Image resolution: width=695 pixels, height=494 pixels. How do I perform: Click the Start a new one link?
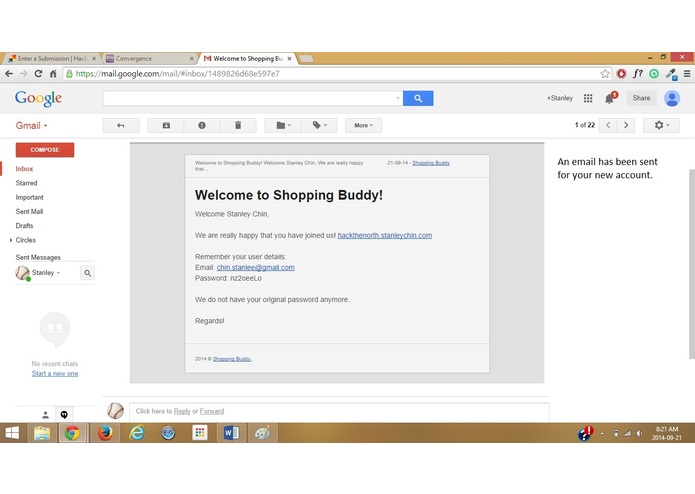pyautogui.click(x=55, y=373)
